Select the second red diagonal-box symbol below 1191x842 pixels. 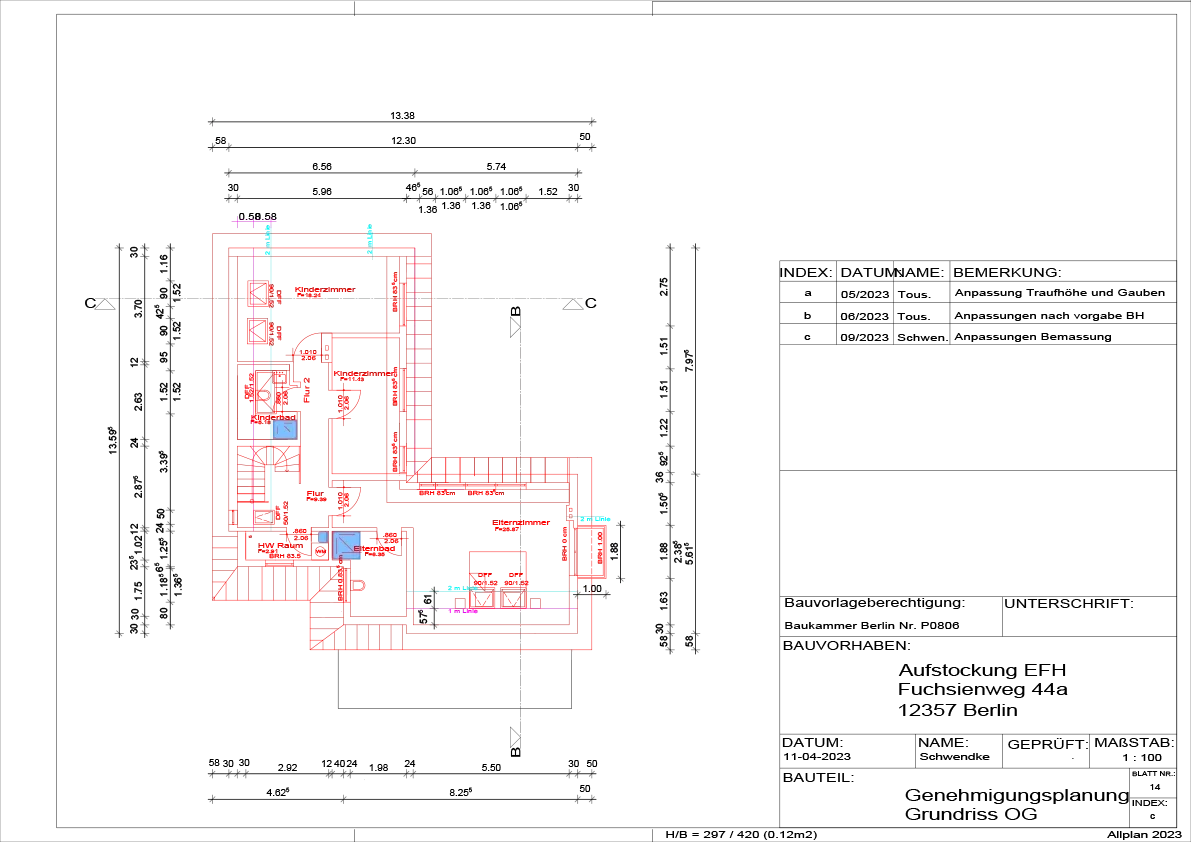(x=260, y=331)
